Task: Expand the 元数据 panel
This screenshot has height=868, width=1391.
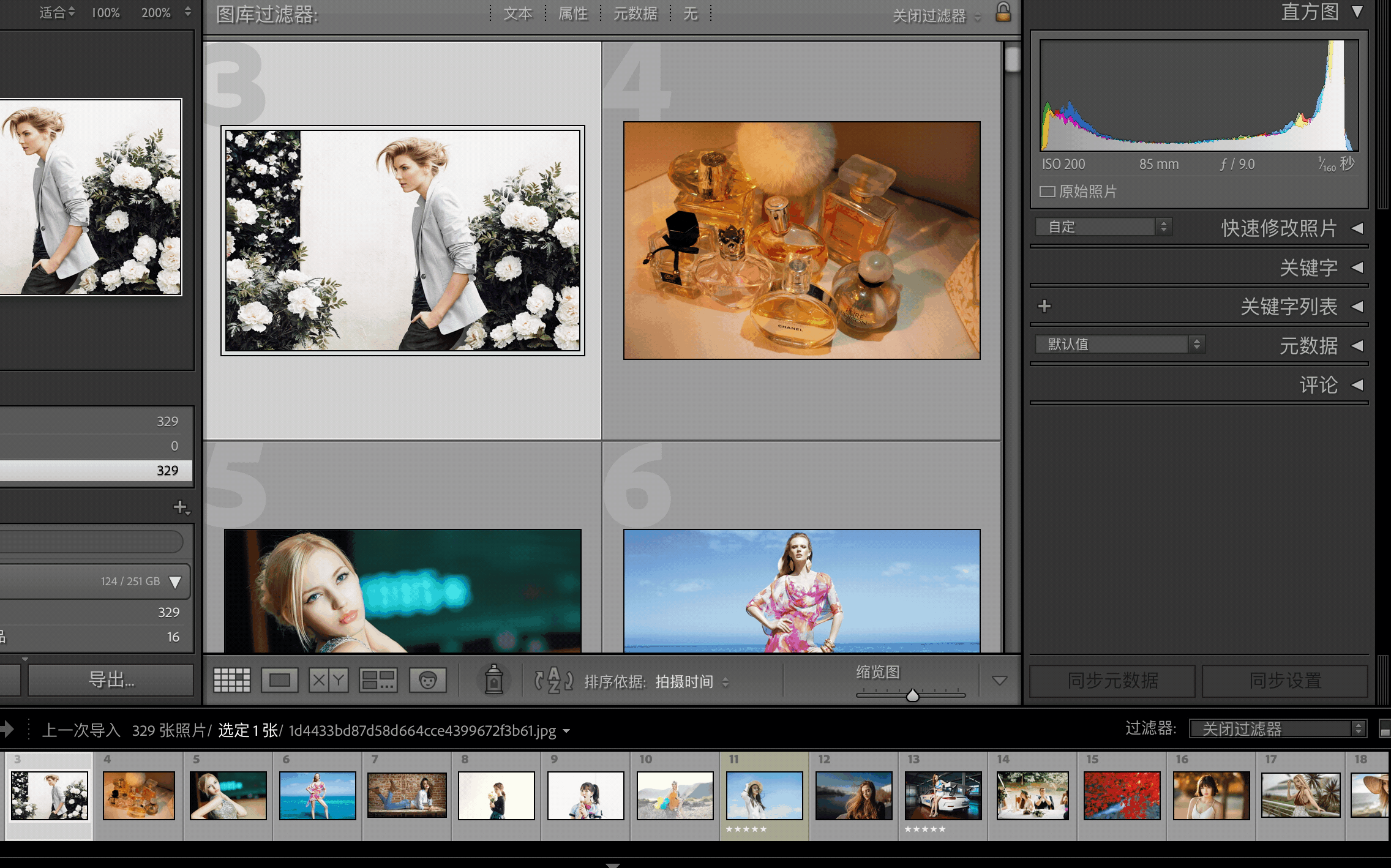Action: [x=1357, y=346]
